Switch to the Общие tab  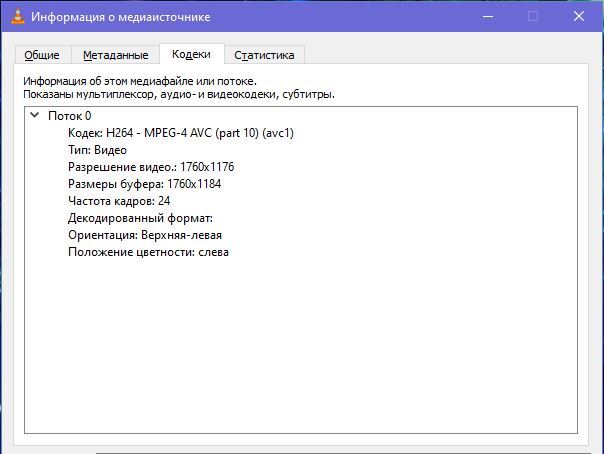42,55
